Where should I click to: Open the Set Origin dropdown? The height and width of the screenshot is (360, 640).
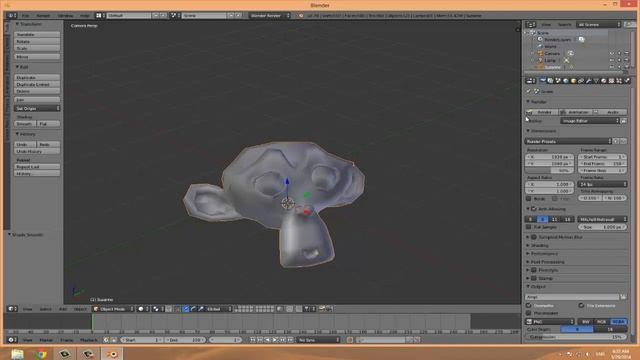pyautogui.click(x=37, y=109)
